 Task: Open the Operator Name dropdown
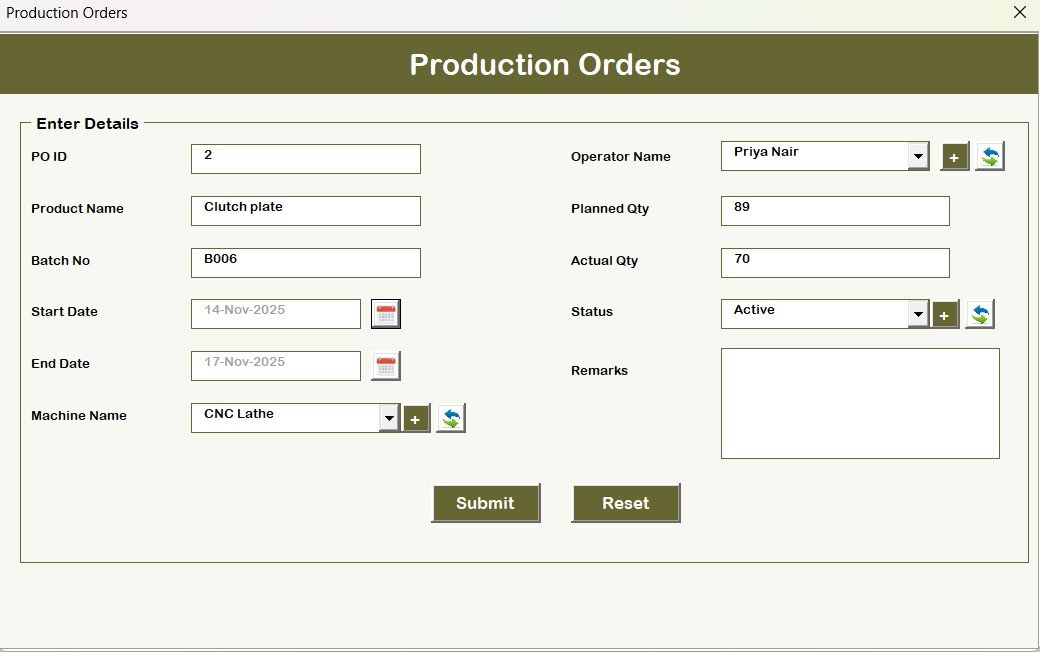[x=919, y=155]
